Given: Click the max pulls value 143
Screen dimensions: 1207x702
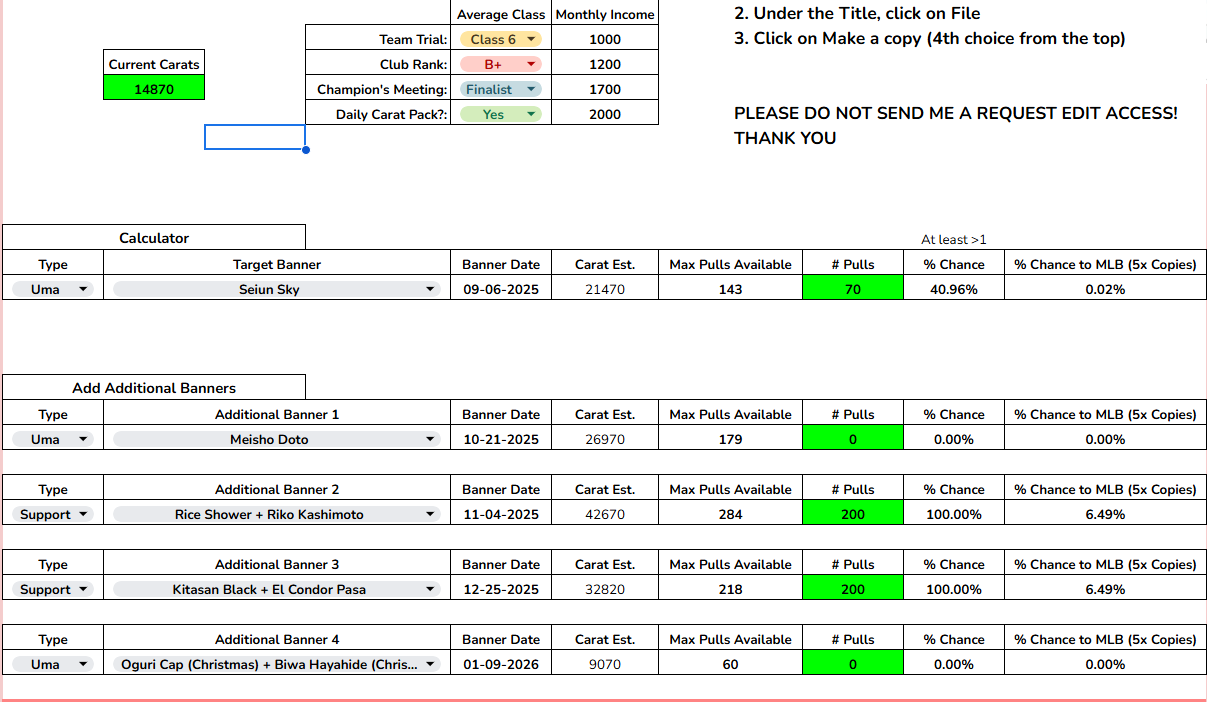Looking at the screenshot, I should (x=731, y=289).
